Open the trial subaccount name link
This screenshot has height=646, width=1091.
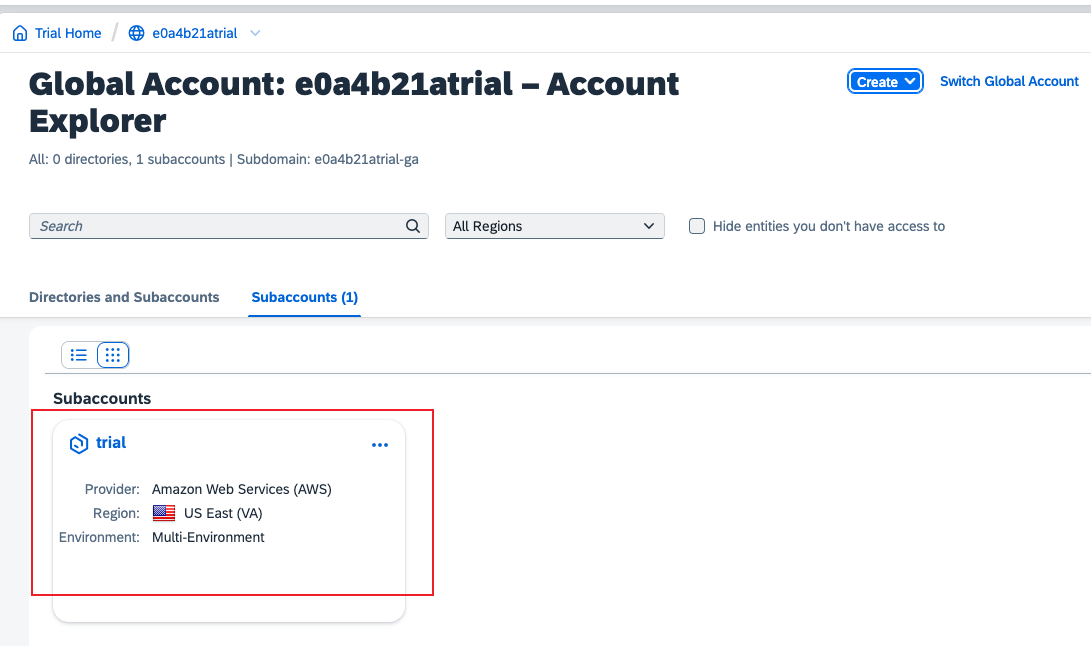111,443
